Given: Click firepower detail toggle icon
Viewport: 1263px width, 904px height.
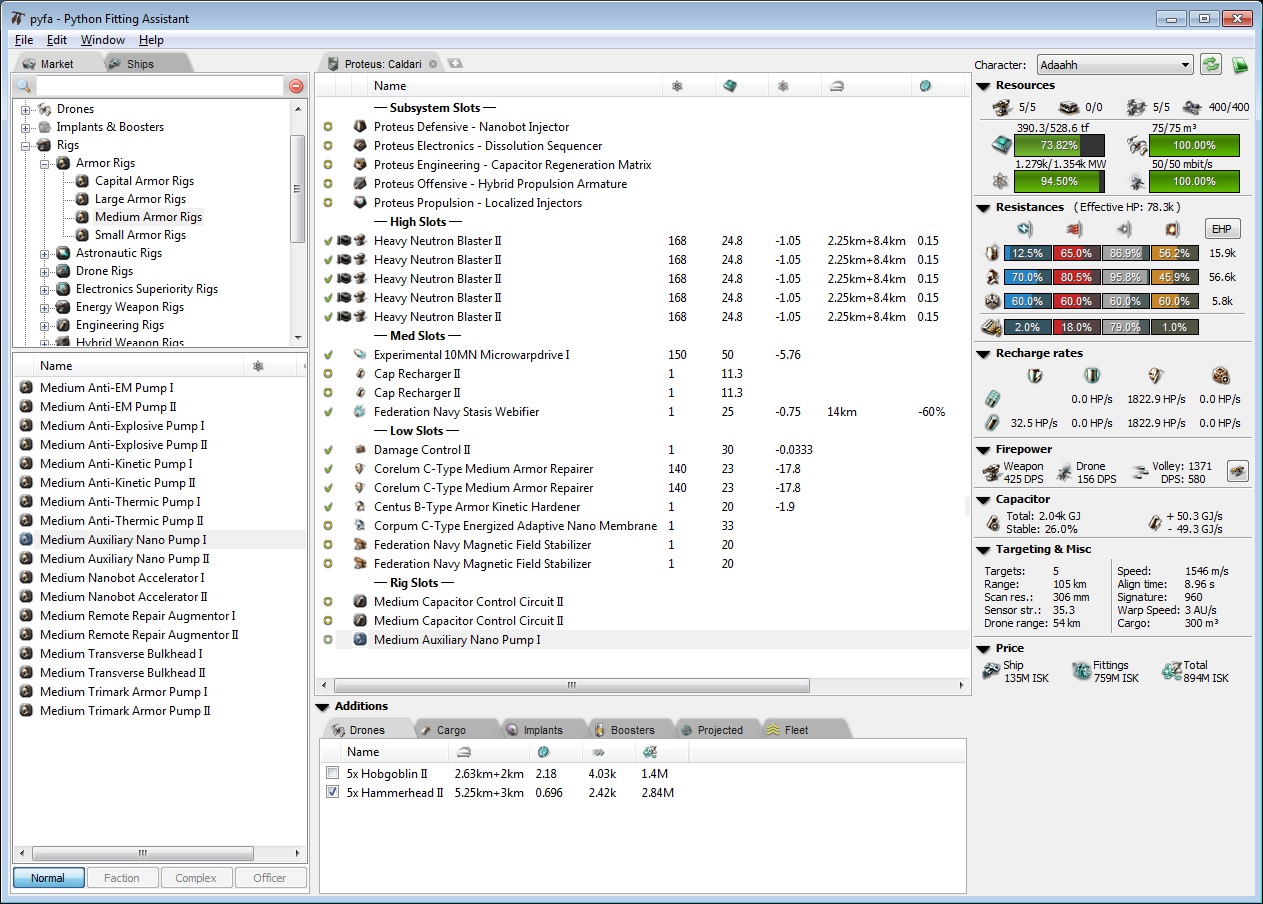Looking at the screenshot, I should point(1238,471).
